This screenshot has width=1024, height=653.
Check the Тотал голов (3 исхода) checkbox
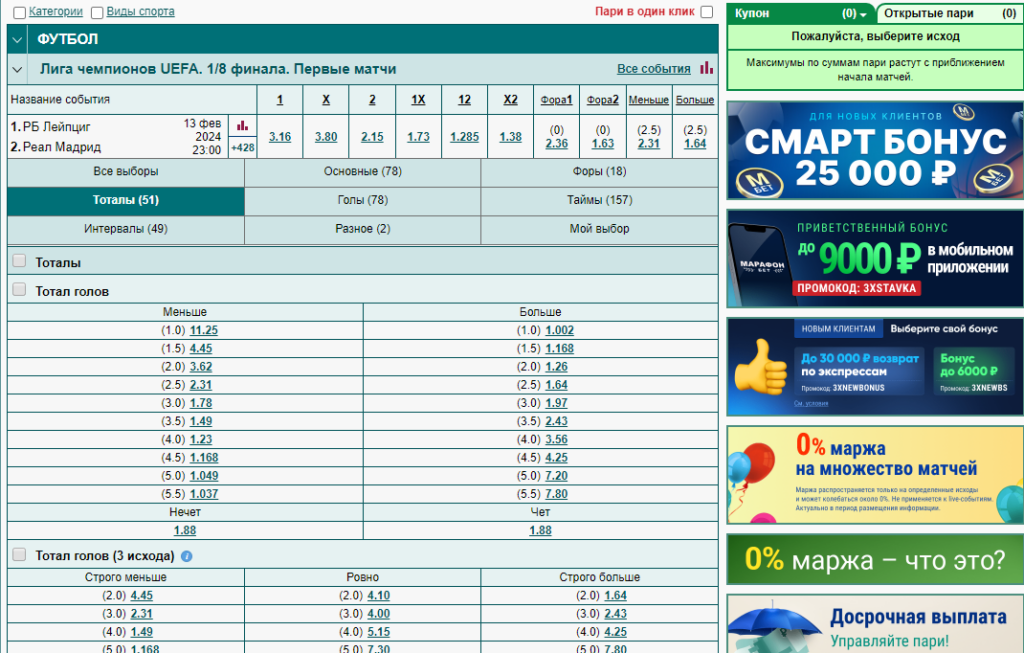tap(20, 554)
